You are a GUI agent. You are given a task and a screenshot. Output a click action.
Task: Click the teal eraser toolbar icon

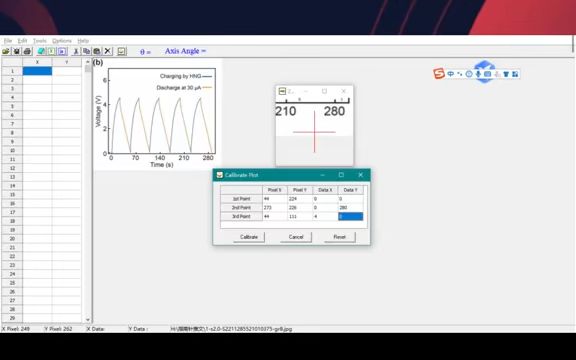tap(41, 51)
